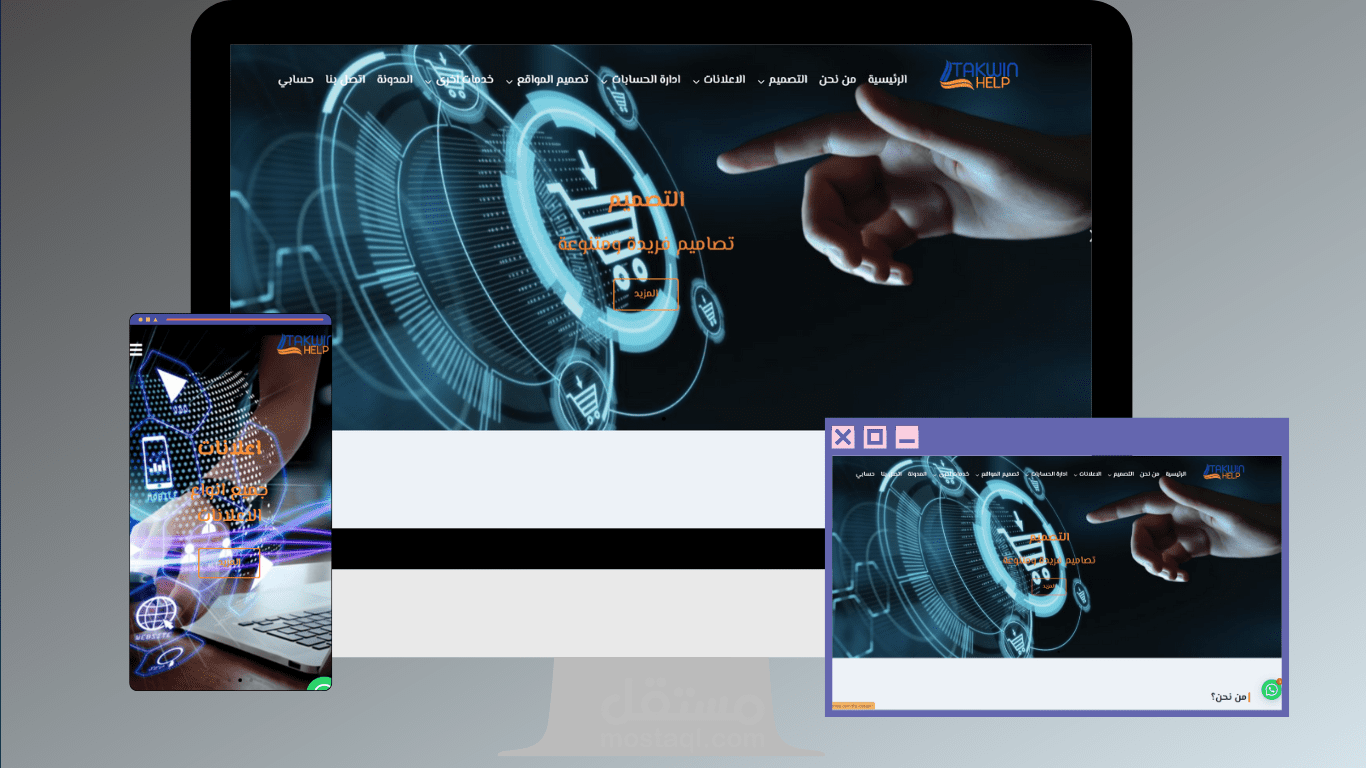Screen dimensions: 1366x768
Task: Select تصميم المواقع menu item on the monitor
Action: pos(552,79)
